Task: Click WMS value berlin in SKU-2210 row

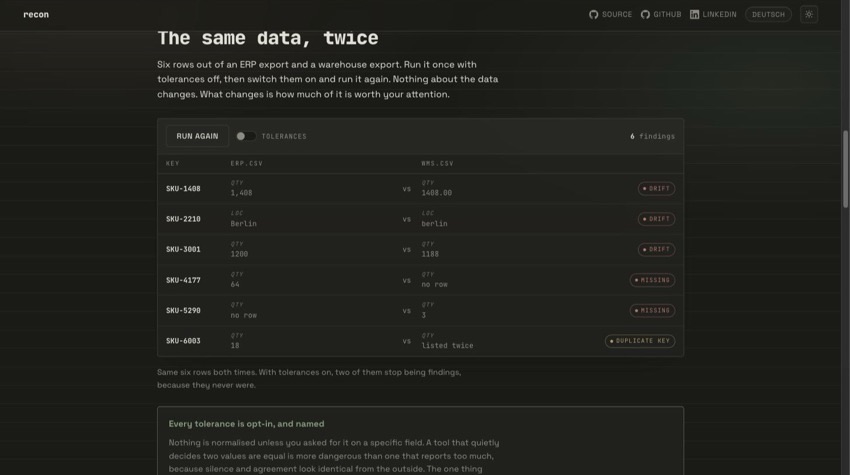Action: (434, 223)
